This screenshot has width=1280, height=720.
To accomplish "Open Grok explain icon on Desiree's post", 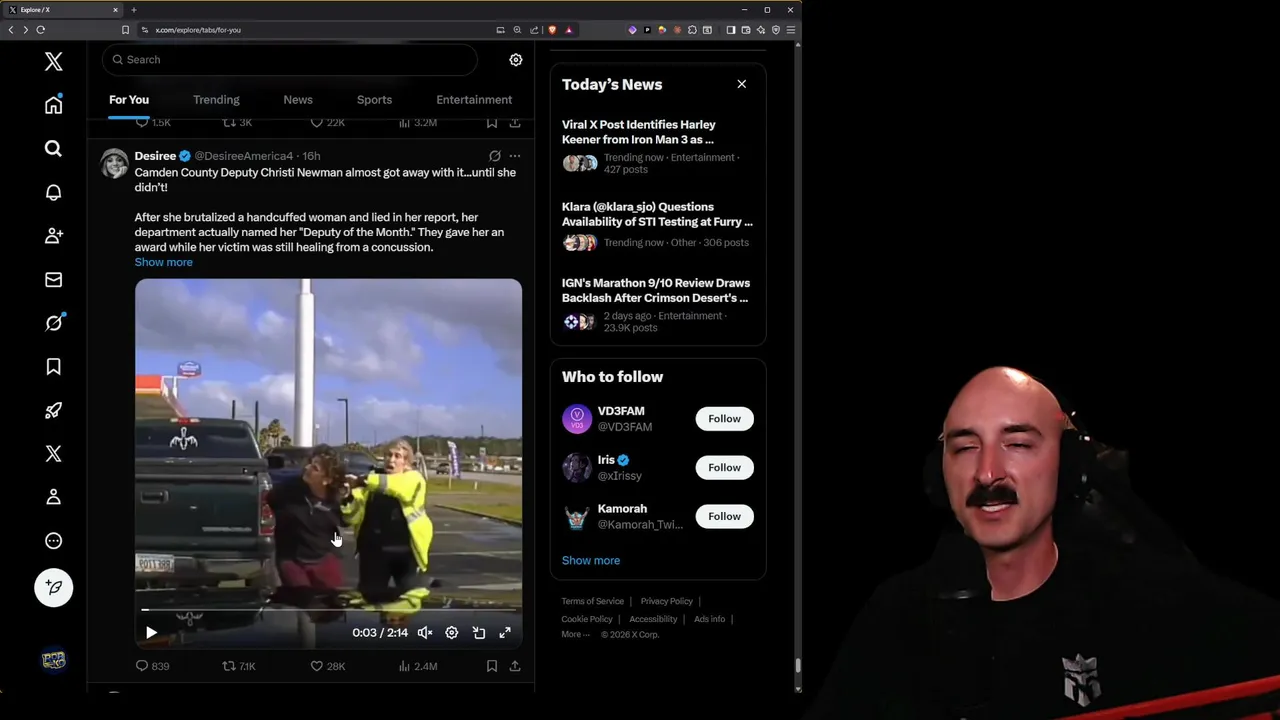I will 494,156.
